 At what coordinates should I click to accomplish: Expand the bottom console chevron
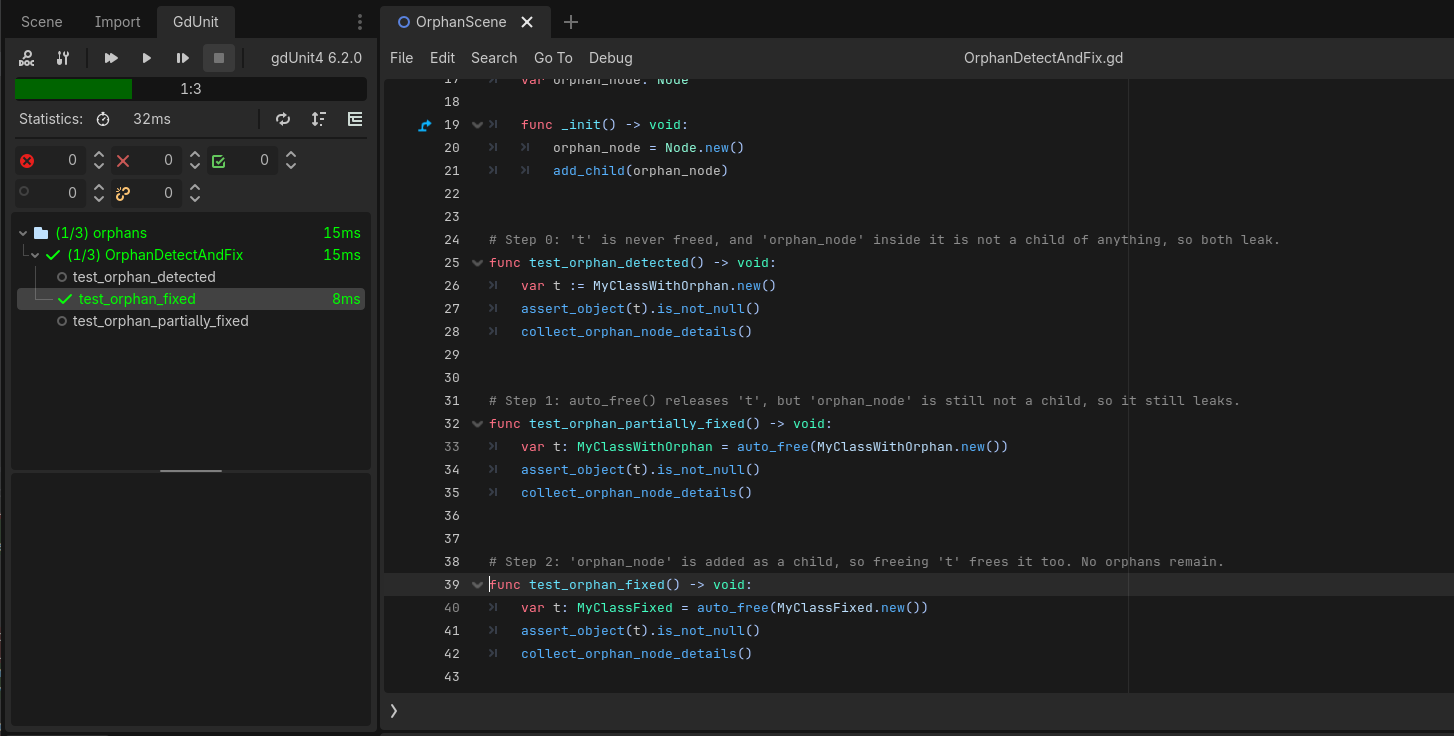tap(394, 710)
